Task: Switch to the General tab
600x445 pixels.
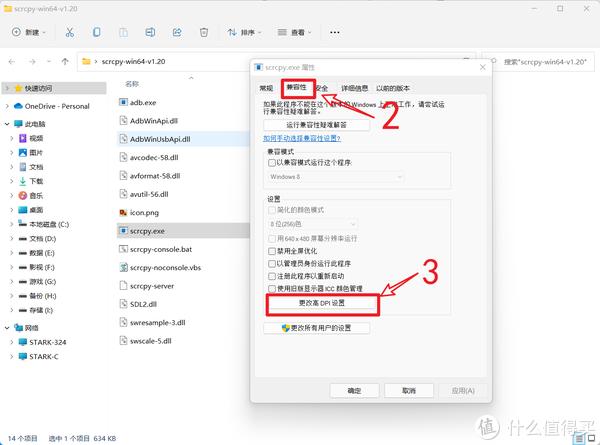Action: click(x=266, y=88)
